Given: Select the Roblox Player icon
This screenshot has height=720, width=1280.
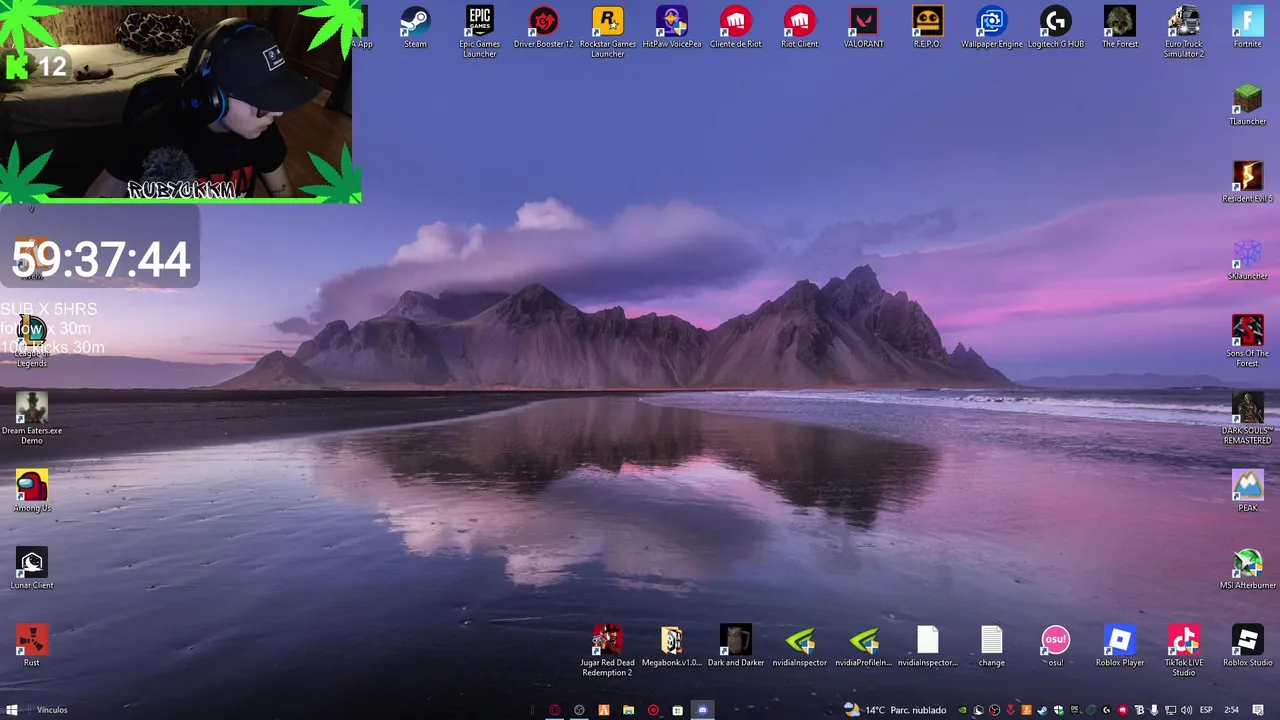Looking at the screenshot, I should click(1120, 645).
